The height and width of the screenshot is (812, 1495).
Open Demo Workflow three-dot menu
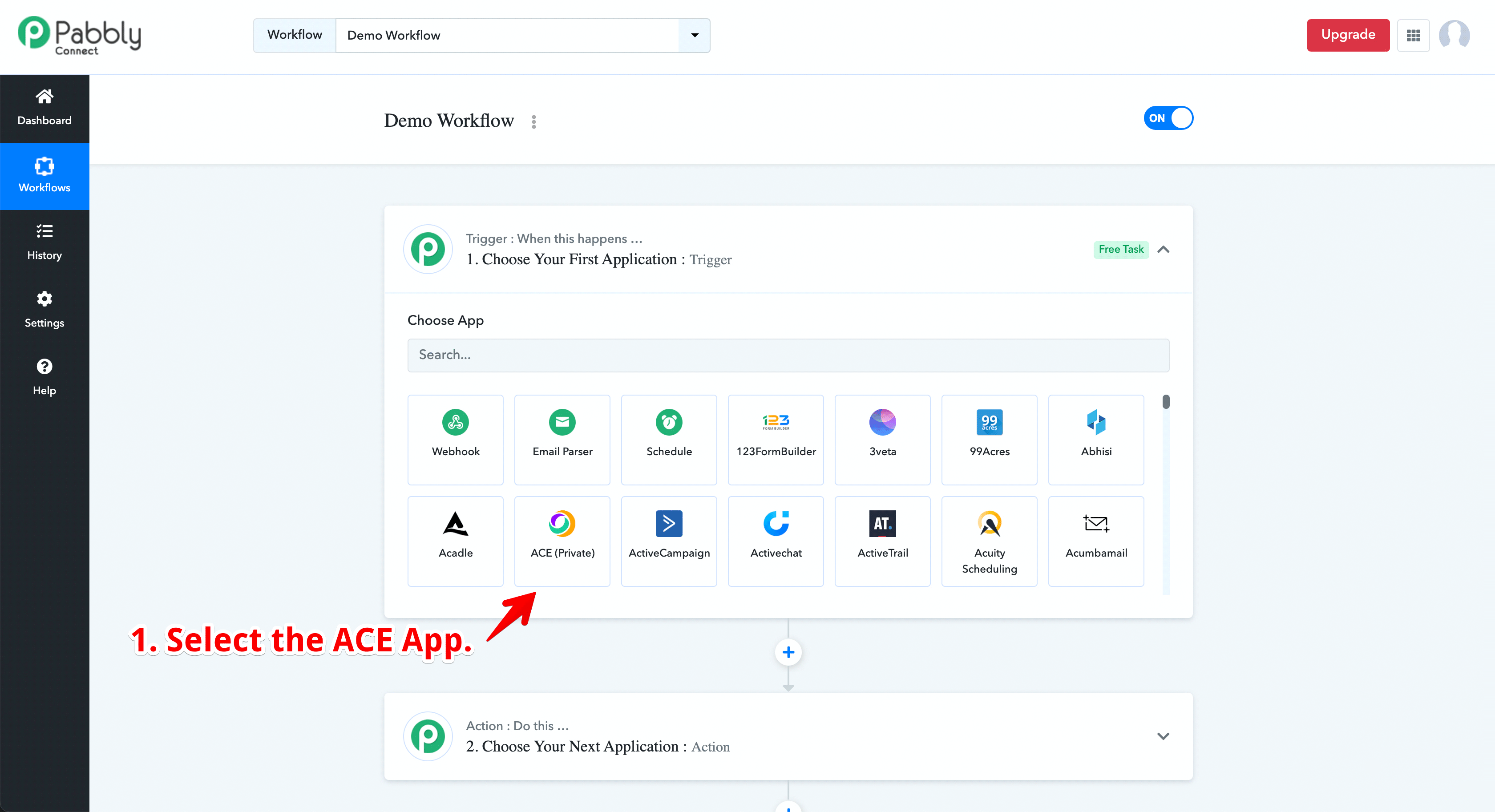[533, 121]
